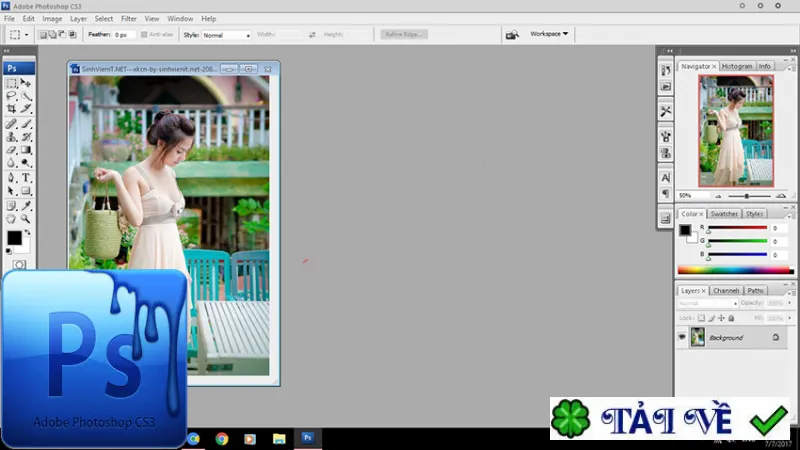Toggle Lock transparent pixels in the Layers panel
This screenshot has height=450, width=800.
(x=701, y=318)
